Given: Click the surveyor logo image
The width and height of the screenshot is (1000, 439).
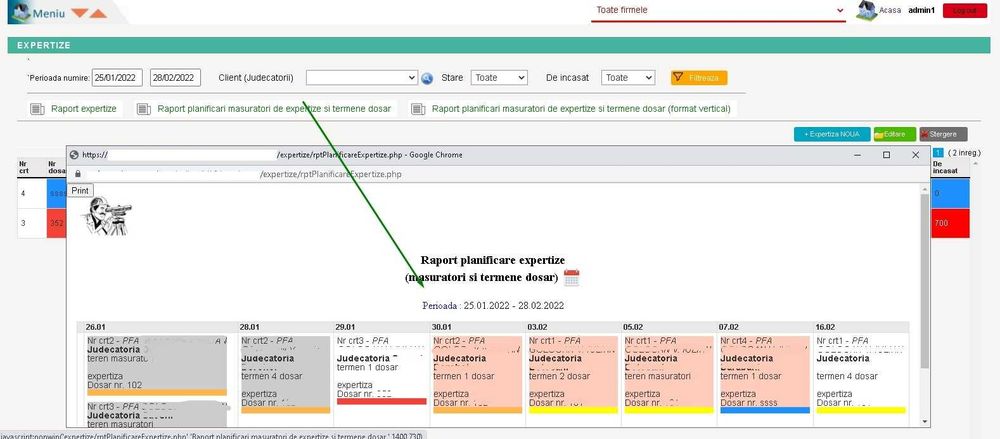Looking at the screenshot, I should point(106,216).
